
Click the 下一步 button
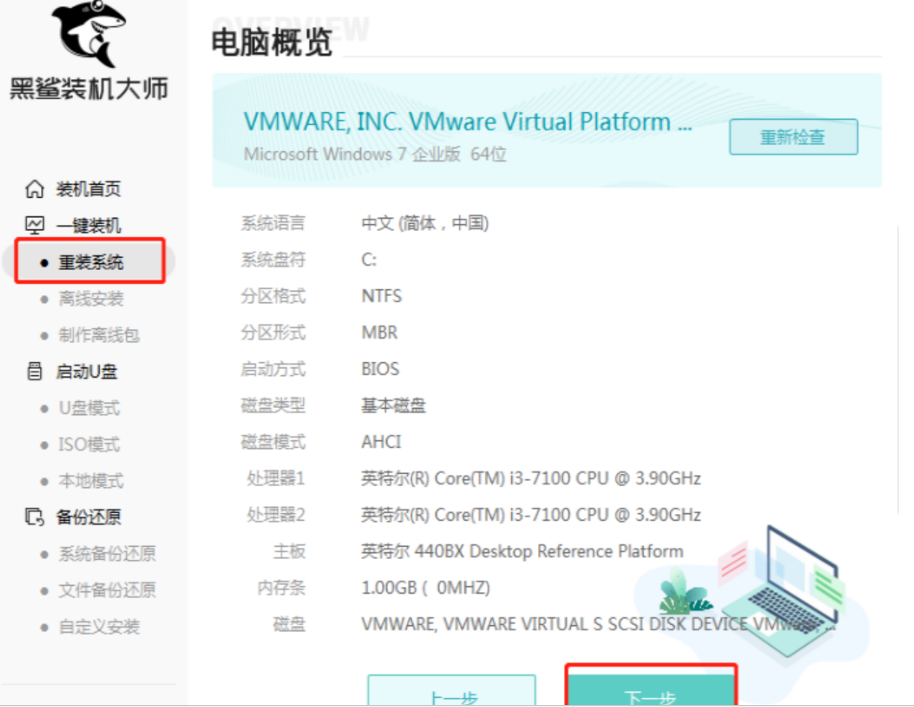[651, 688]
